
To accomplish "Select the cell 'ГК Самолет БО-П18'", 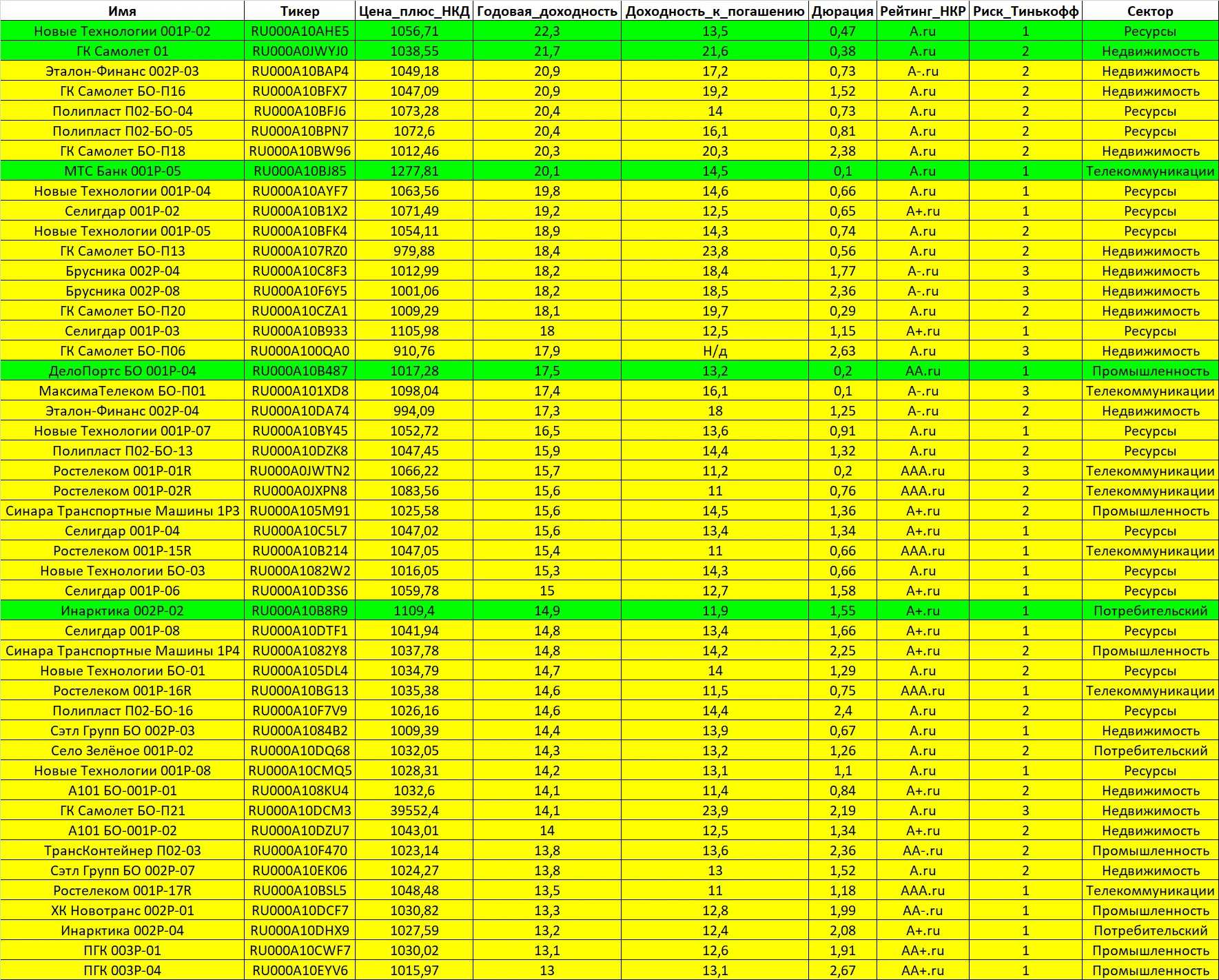I will coord(123,151).
